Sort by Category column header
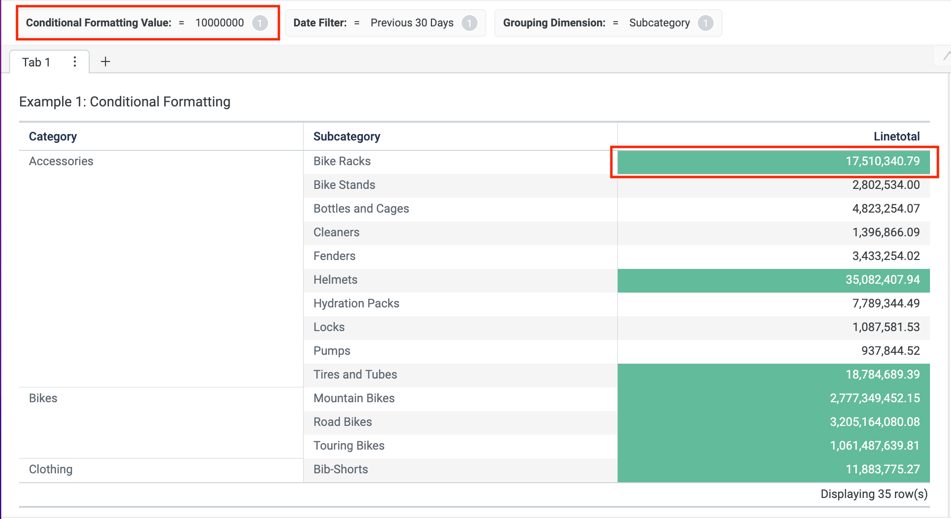This screenshot has height=519, width=951. pyautogui.click(x=53, y=137)
